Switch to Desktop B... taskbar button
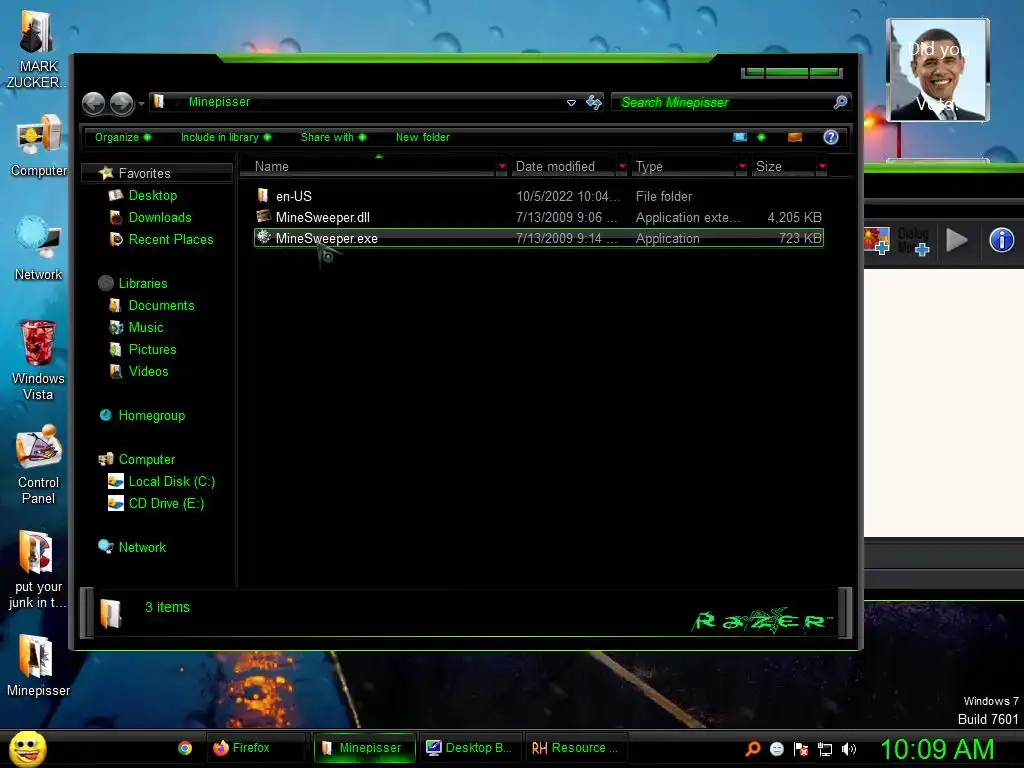The width and height of the screenshot is (1024, 768). click(470, 748)
